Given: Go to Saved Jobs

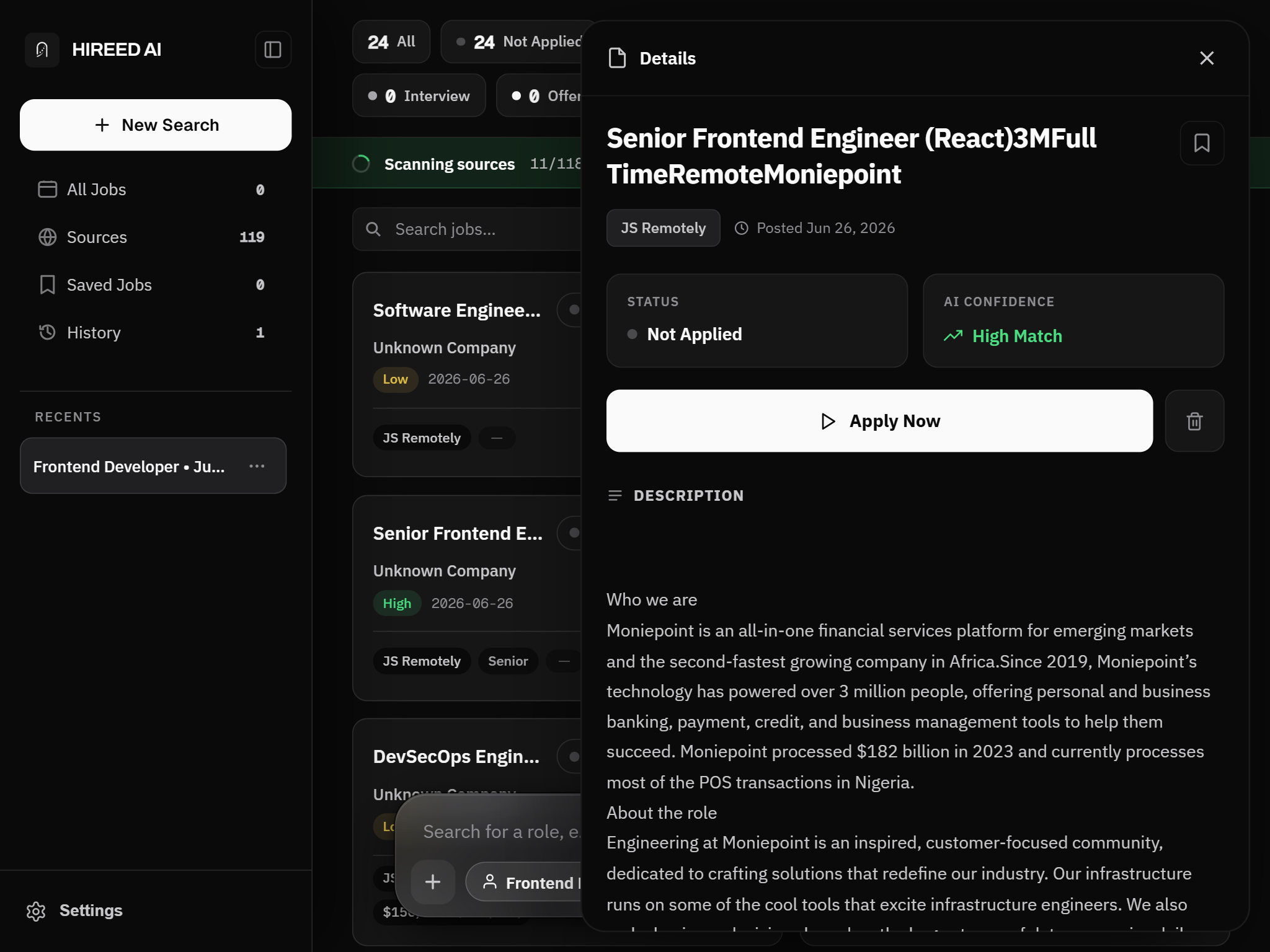Looking at the screenshot, I should [156, 285].
